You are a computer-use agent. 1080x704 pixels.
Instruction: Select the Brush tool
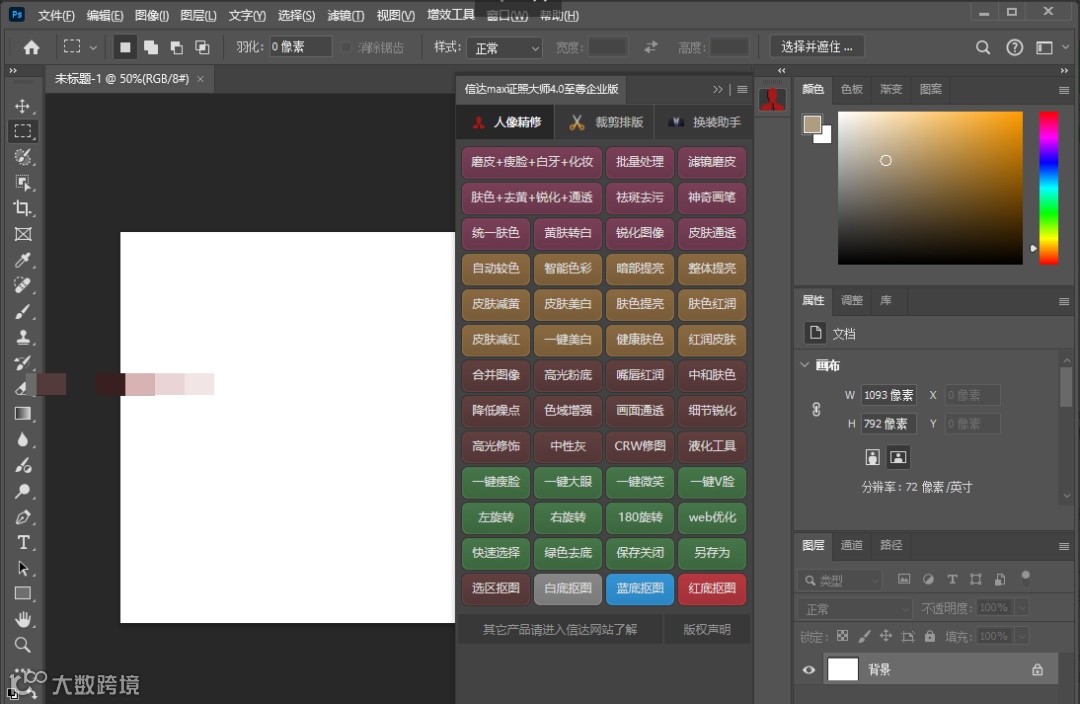[x=23, y=311]
